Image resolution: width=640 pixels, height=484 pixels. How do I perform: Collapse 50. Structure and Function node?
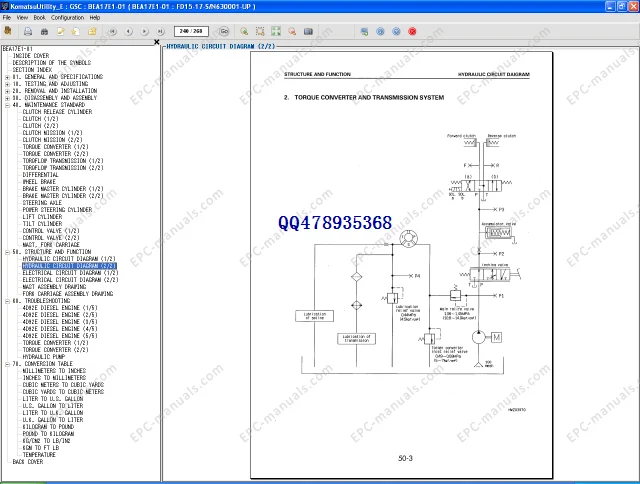7,252
